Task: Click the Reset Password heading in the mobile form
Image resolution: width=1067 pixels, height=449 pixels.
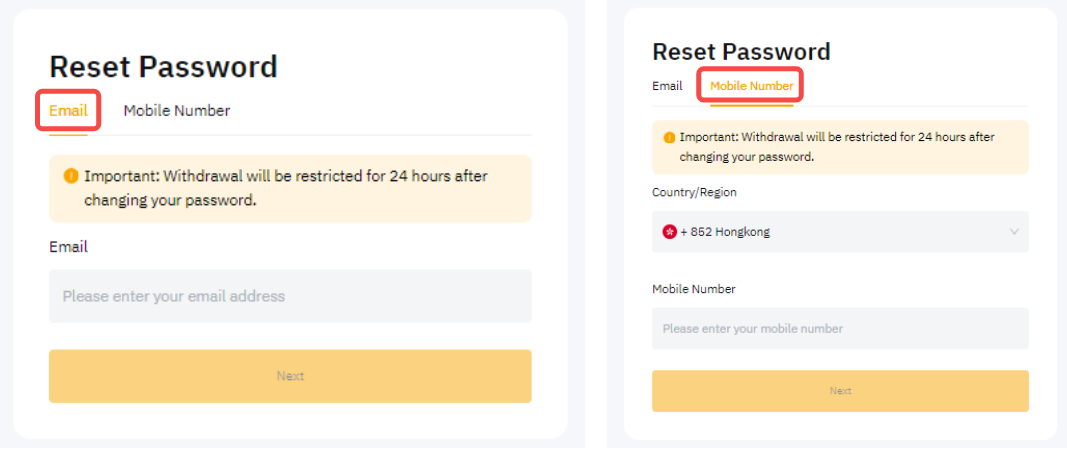Action: pos(741,52)
